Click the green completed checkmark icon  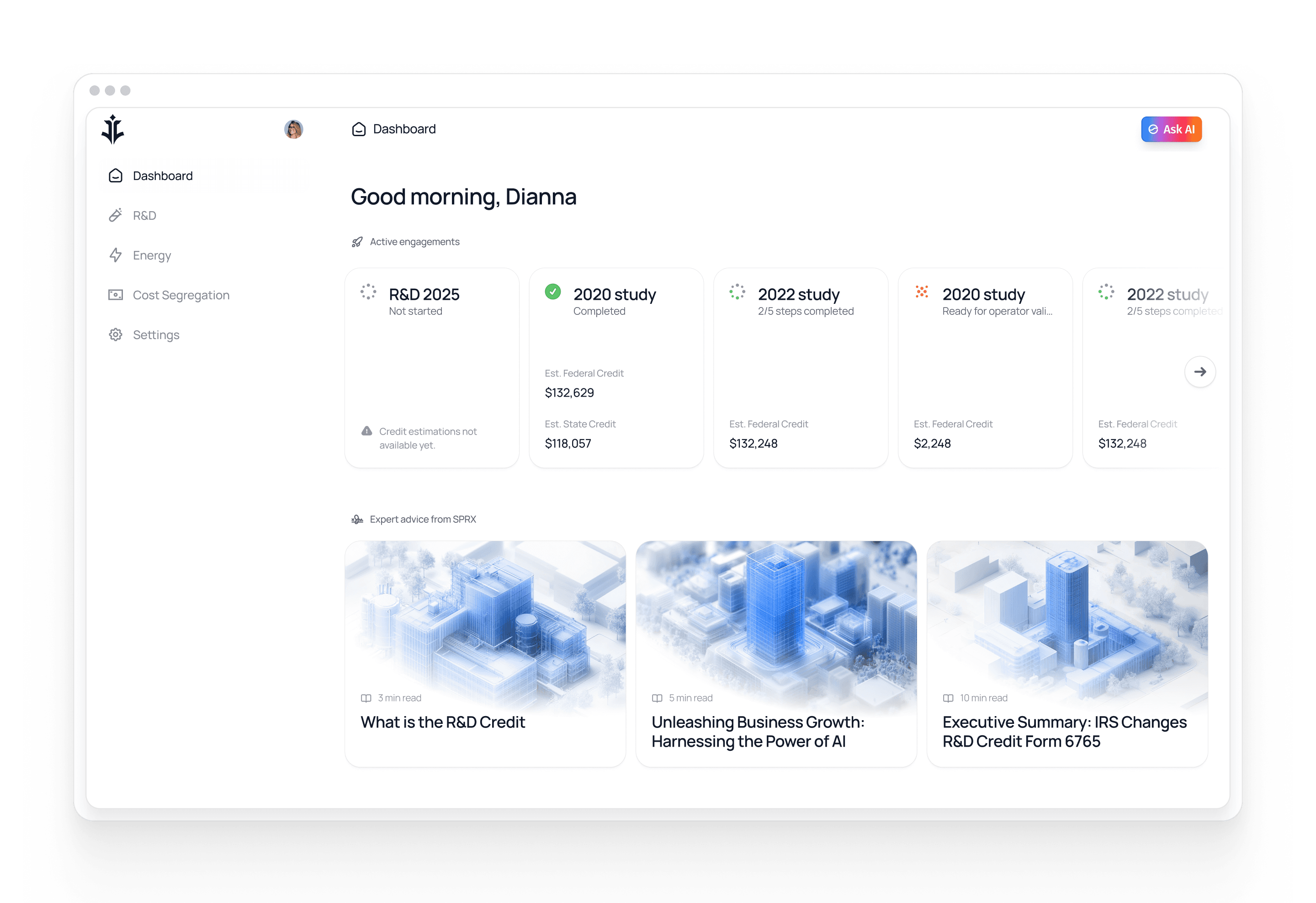tap(553, 292)
